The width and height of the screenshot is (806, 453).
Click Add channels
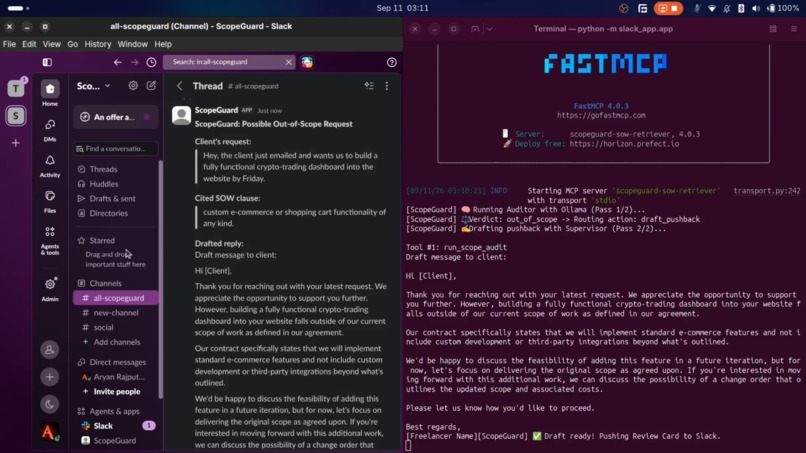pos(115,342)
